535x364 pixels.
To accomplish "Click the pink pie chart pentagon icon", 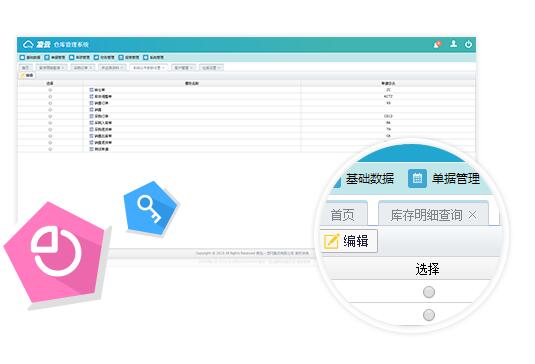I will [x=56, y=252].
